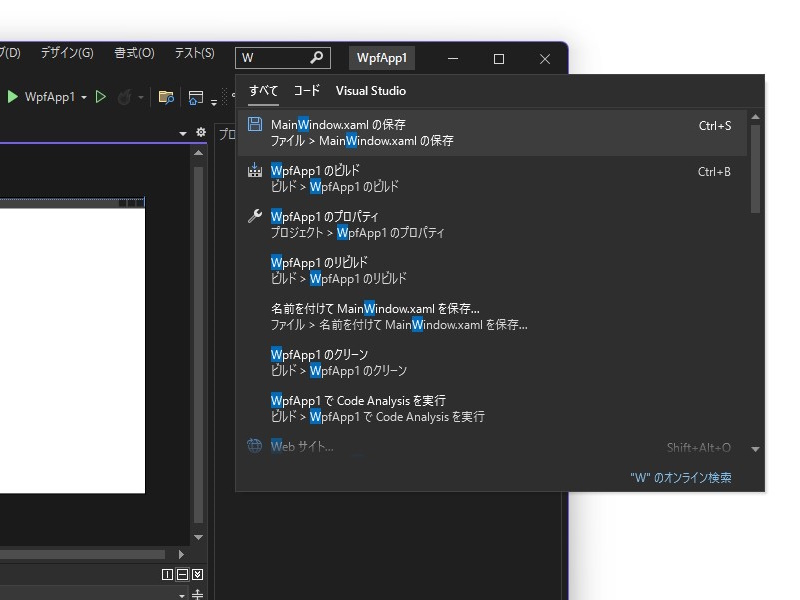Screen dimensions: 800x600
Task: Select the WpfApp1 のリビルド result
Action: (492, 270)
